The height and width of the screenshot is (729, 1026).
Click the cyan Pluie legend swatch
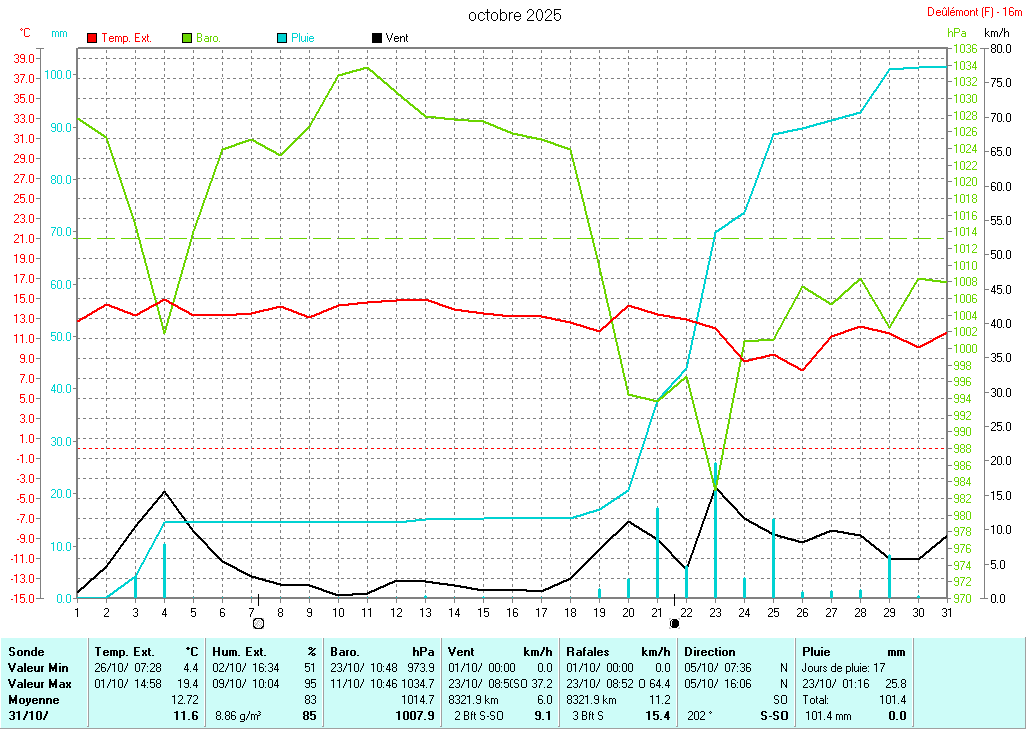pyautogui.click(x=282, y=38)
